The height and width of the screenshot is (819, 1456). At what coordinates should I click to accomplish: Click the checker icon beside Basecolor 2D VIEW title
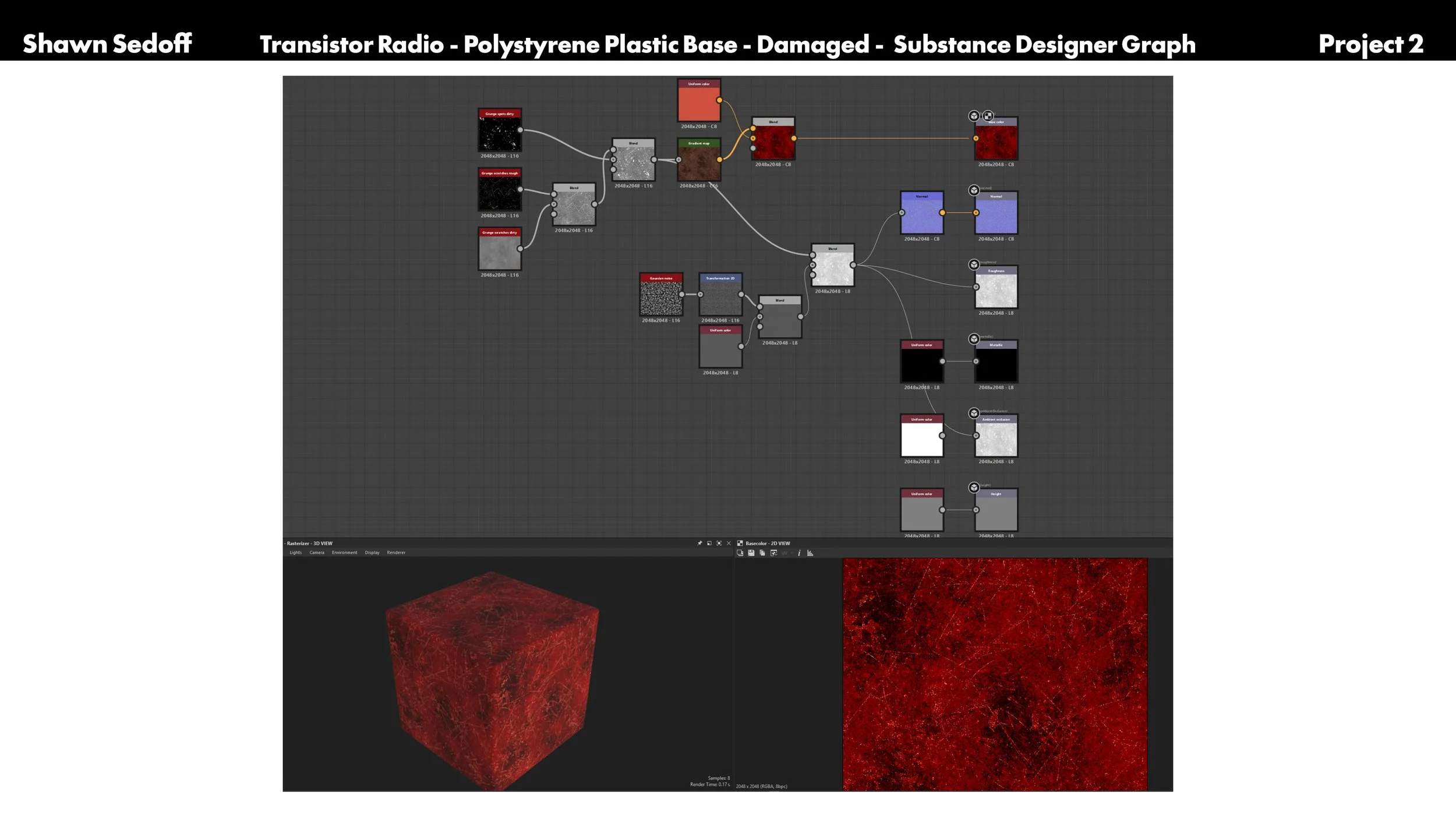740,543
